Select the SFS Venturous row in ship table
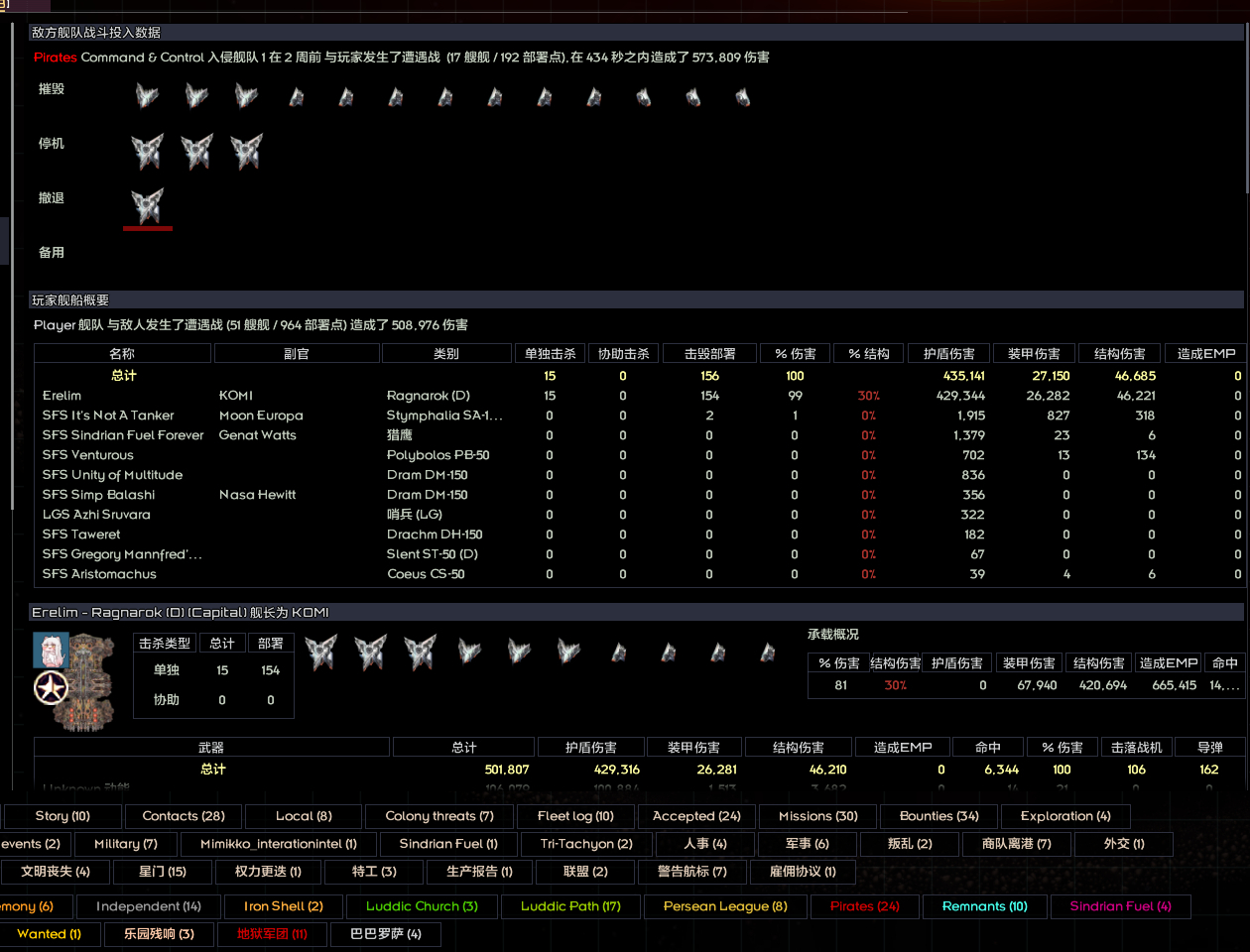This screenshot has height=952, width=1250. 87,455
